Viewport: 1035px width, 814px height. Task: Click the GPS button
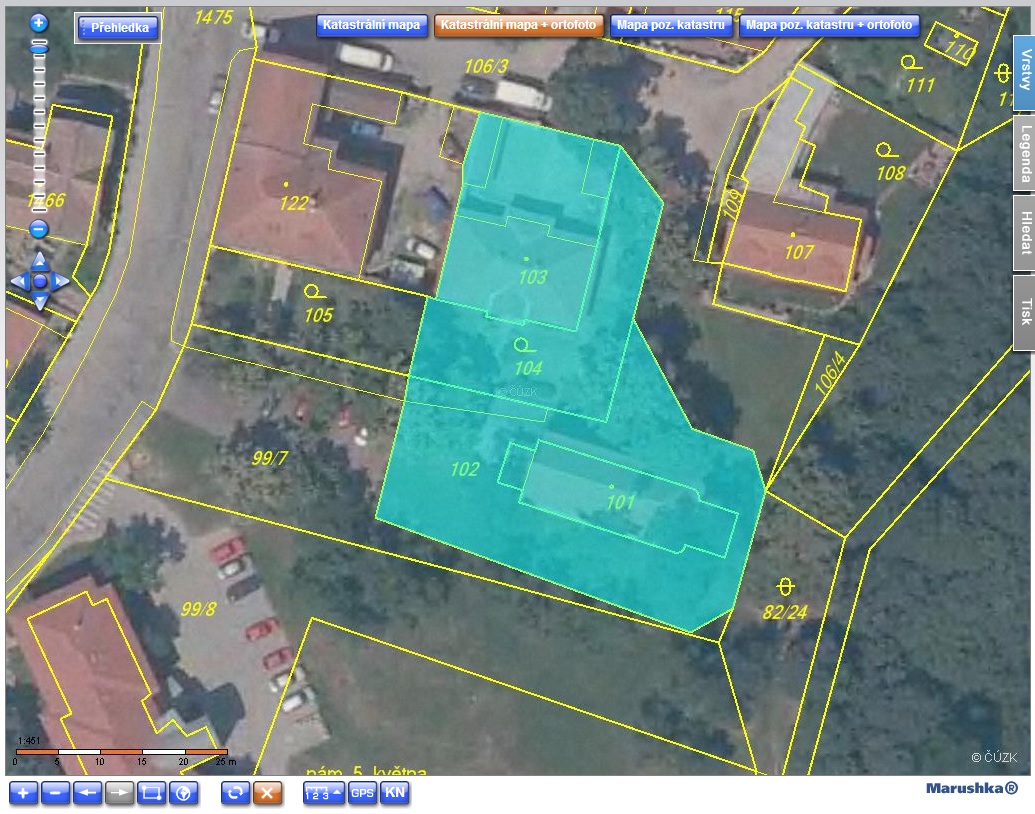pyautogui.click(x=362, y=792)
